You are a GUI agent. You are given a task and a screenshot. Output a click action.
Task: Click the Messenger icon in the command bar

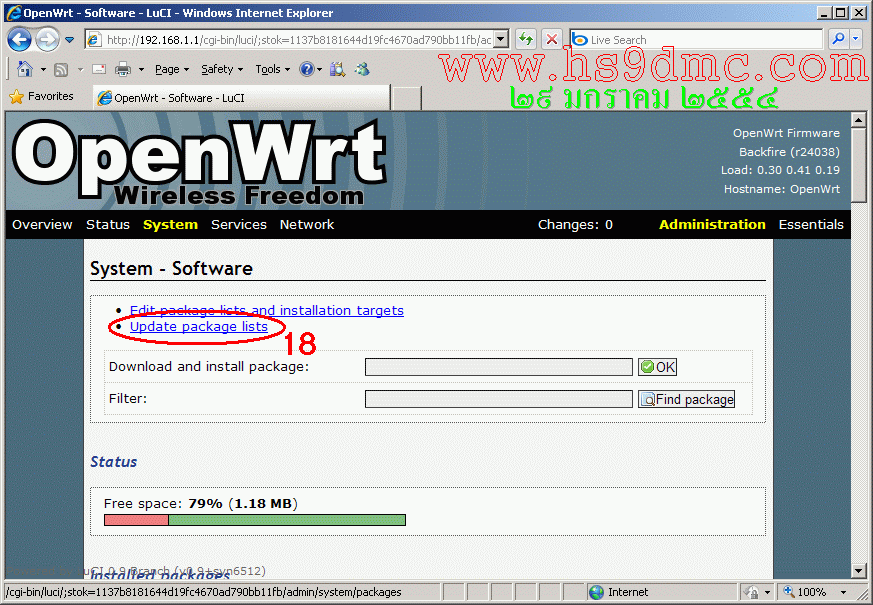[x=362, y=69]
